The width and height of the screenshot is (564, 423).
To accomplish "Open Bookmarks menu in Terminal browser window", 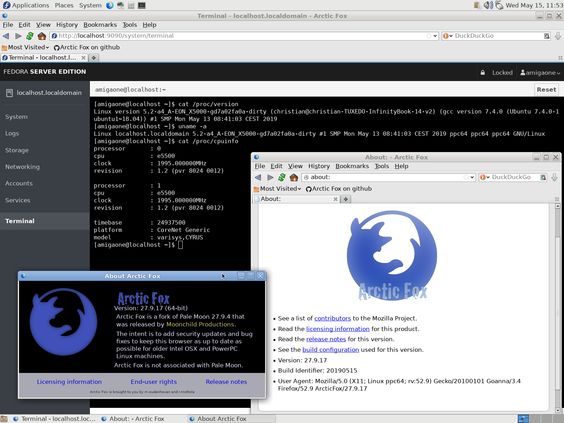I will (100, 25).
